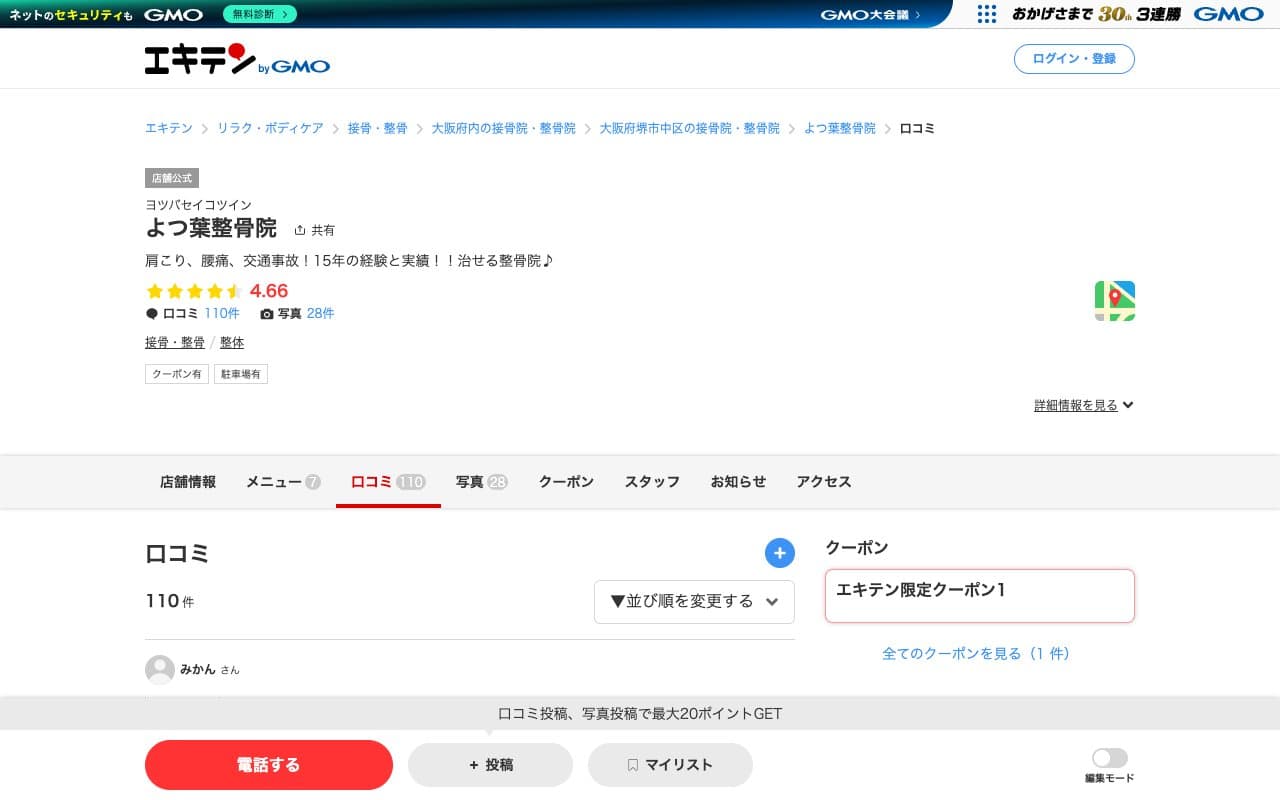Select the 店舗情報 tab
The height and width of the screenshot is (800, 1280).
(x=188, y=481)
